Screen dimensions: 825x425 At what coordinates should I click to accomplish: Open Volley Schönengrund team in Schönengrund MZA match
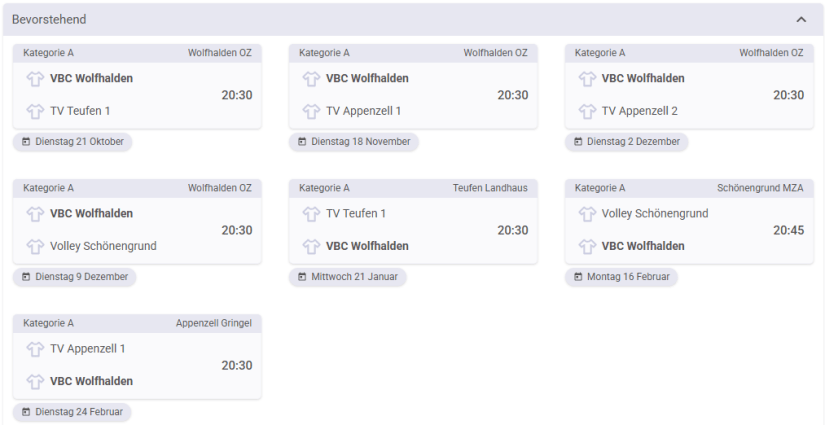tap(654, 213)
